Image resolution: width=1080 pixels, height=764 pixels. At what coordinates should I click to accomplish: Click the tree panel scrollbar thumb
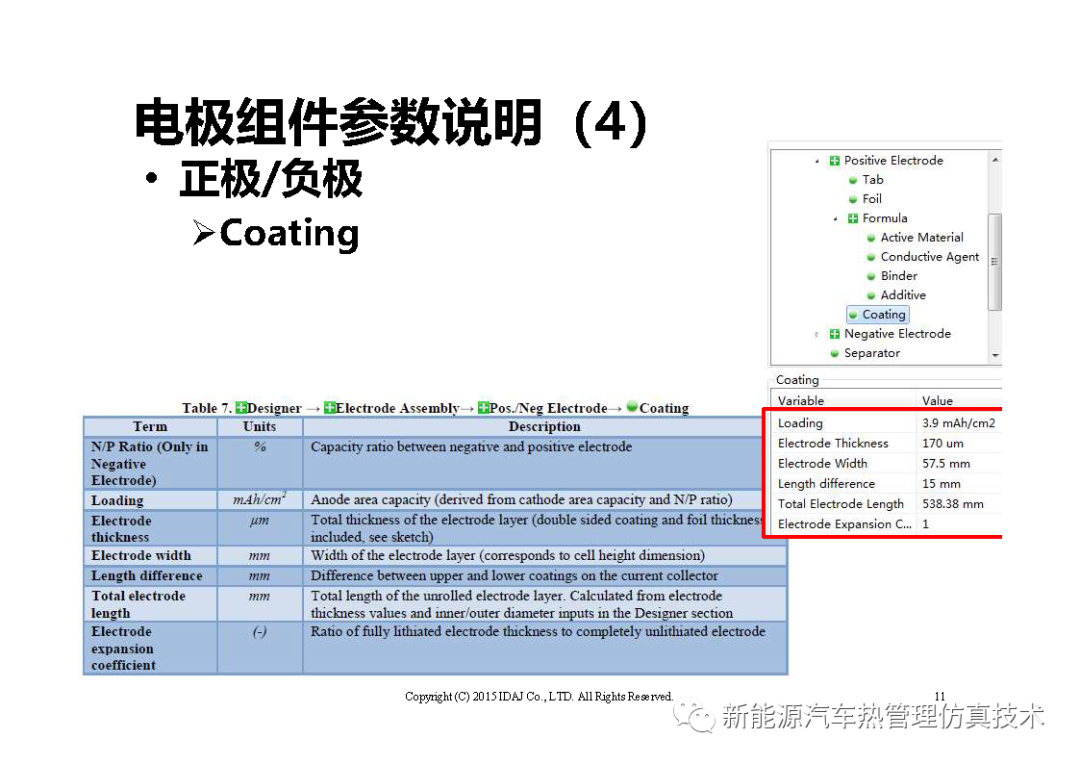click(x=995, y=262)
